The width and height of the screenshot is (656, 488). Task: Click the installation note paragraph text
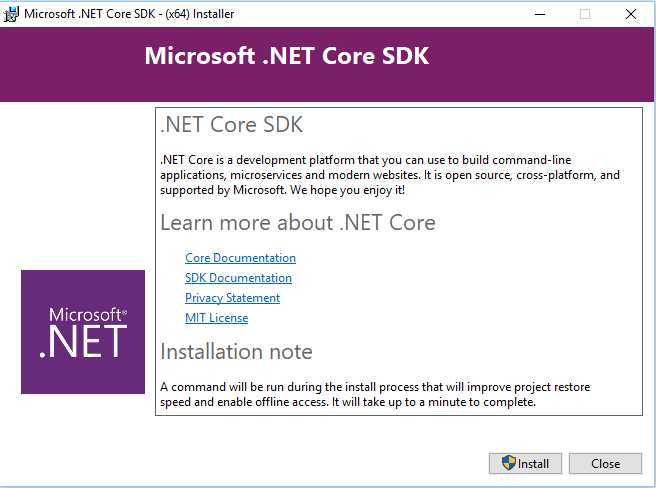375,394
